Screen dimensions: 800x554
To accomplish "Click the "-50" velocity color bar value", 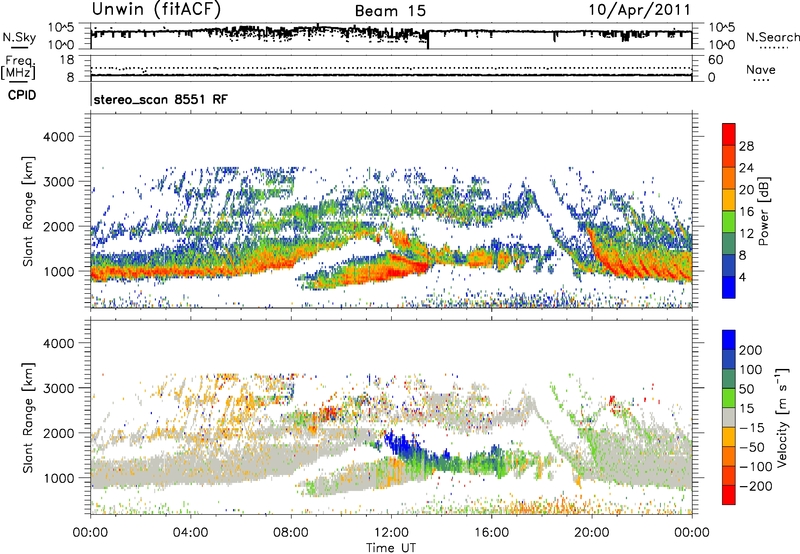I will (x=752, y=447).
